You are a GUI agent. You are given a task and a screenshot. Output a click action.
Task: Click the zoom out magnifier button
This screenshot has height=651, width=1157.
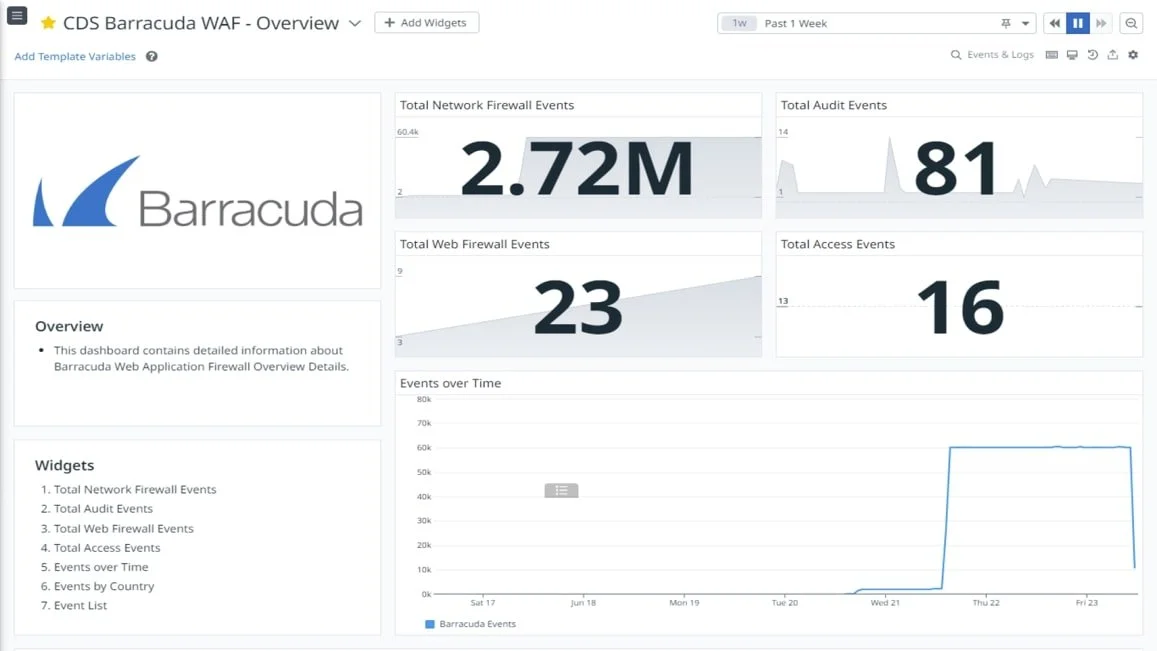[1131, 22]
